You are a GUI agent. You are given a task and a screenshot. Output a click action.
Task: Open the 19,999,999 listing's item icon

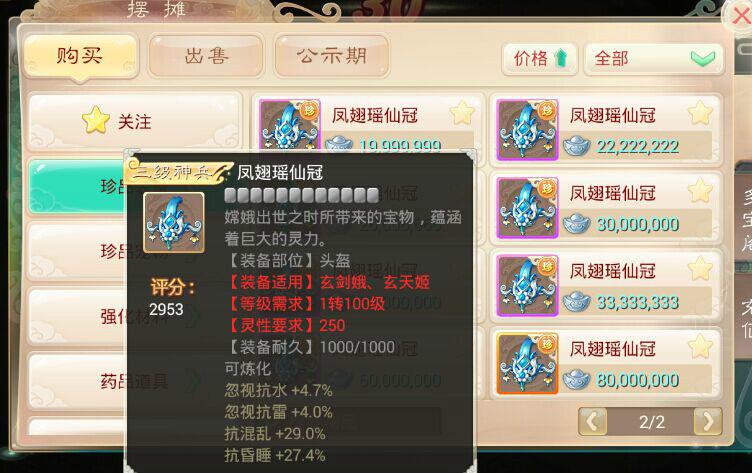289,125
